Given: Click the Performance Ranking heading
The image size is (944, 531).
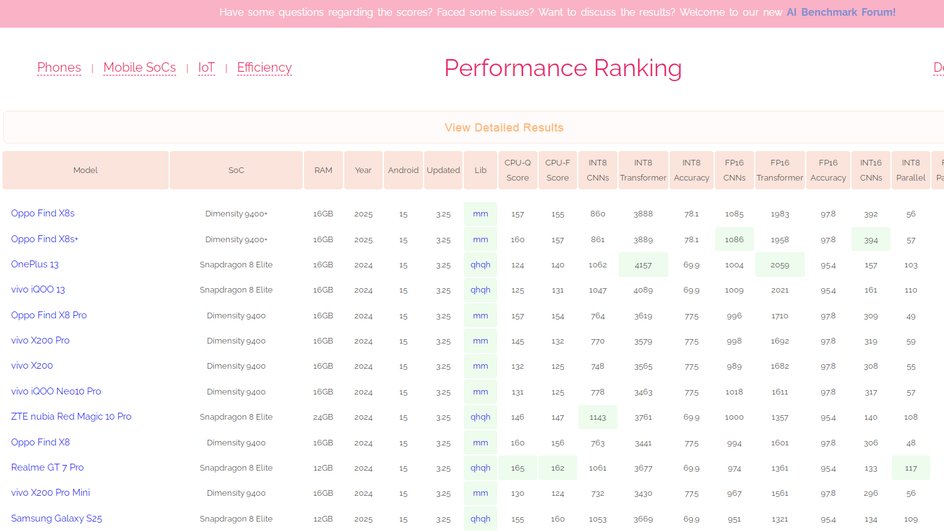Looking at the screenshot, I should tap(563, 68).
